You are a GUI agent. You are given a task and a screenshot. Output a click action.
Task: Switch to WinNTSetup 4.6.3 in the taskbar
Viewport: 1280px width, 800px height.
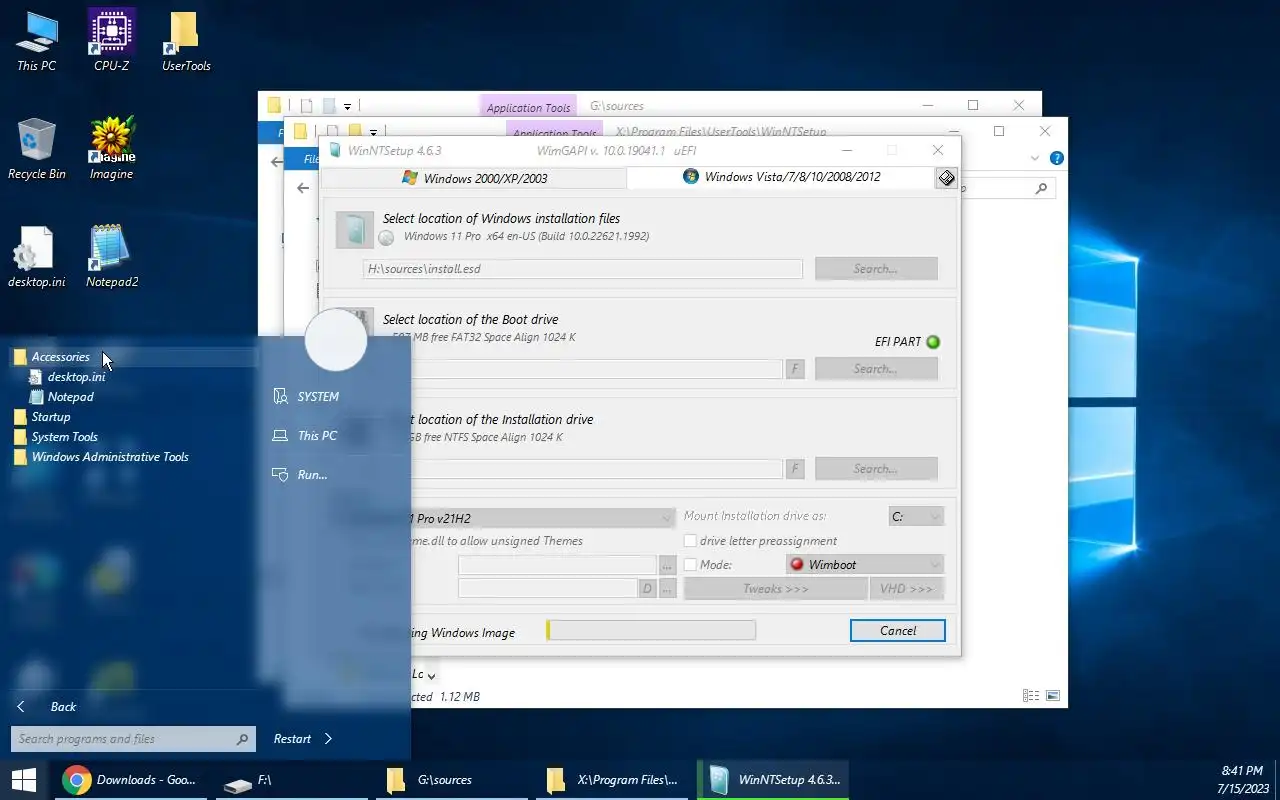(772, 779)
